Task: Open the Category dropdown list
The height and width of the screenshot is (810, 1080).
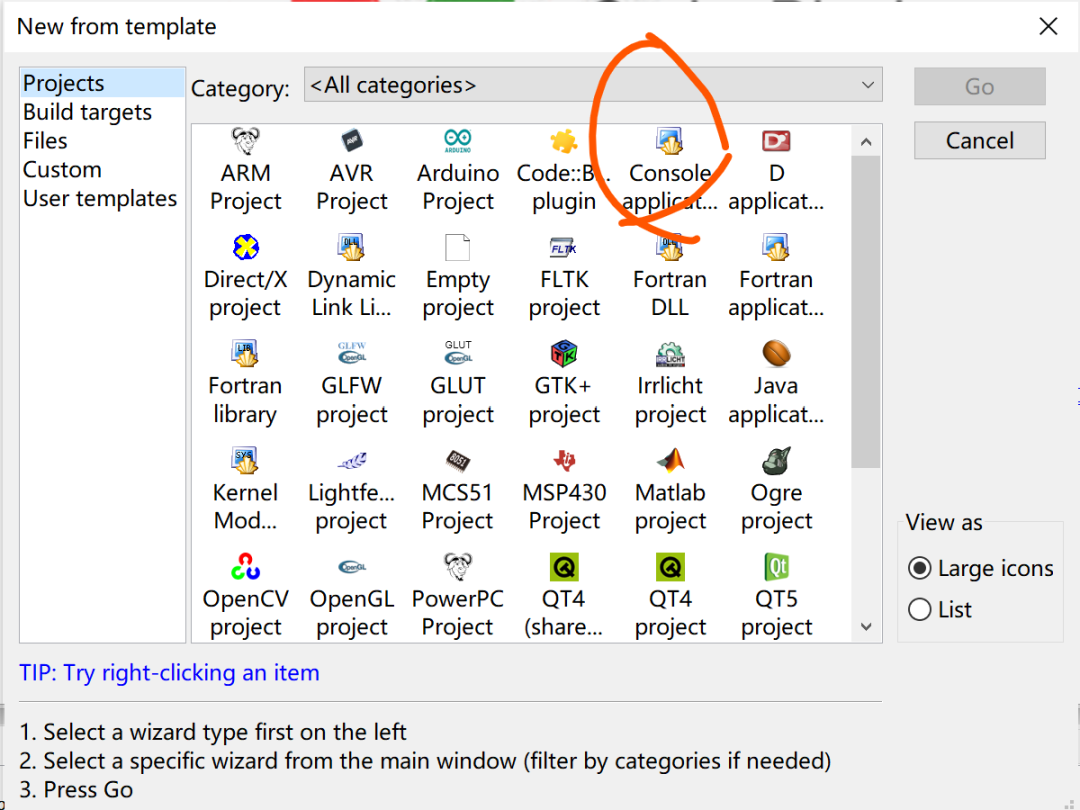Action: point(593,85)
